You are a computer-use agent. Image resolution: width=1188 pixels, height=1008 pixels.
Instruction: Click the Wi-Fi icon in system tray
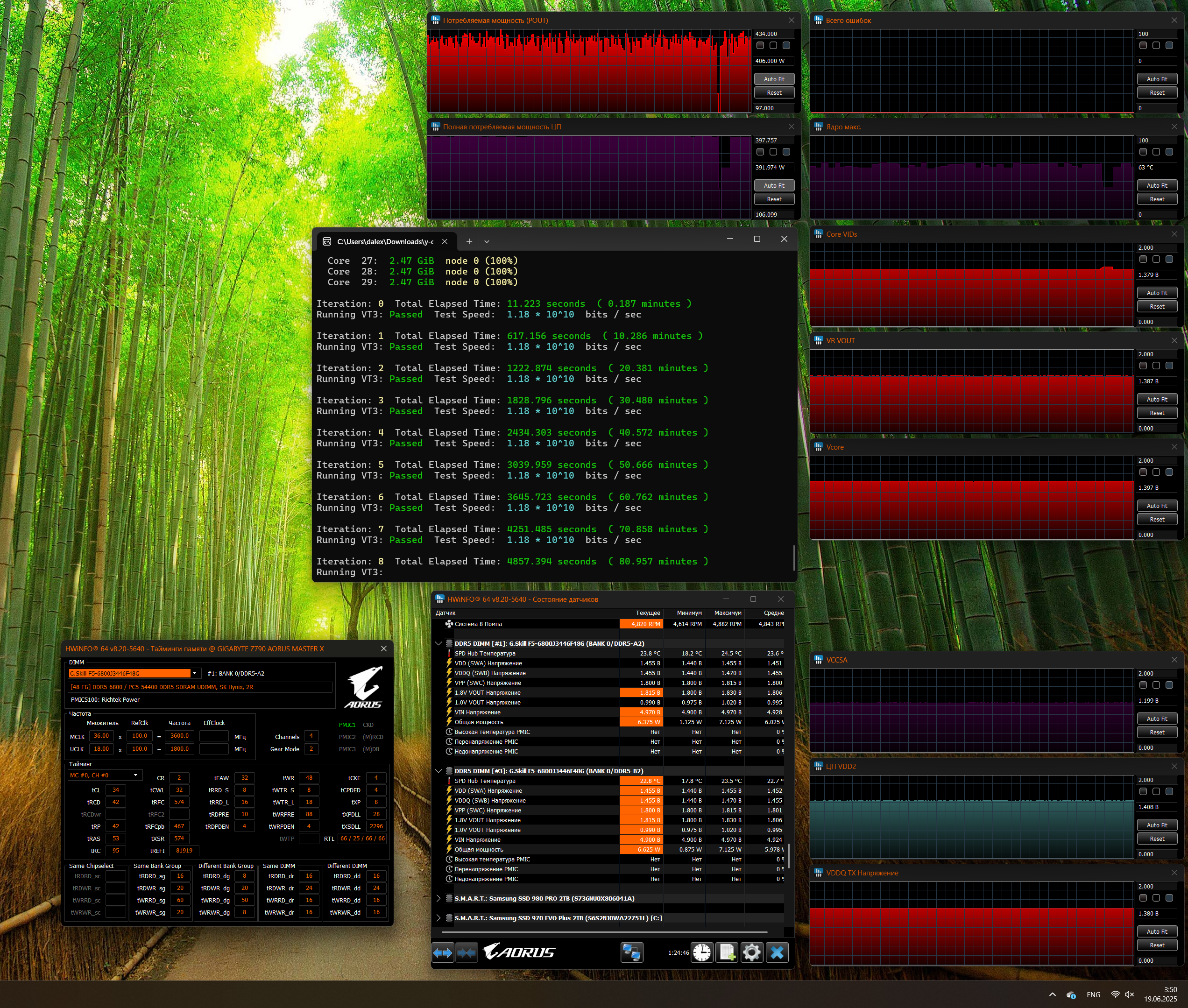coord(1115,995)
